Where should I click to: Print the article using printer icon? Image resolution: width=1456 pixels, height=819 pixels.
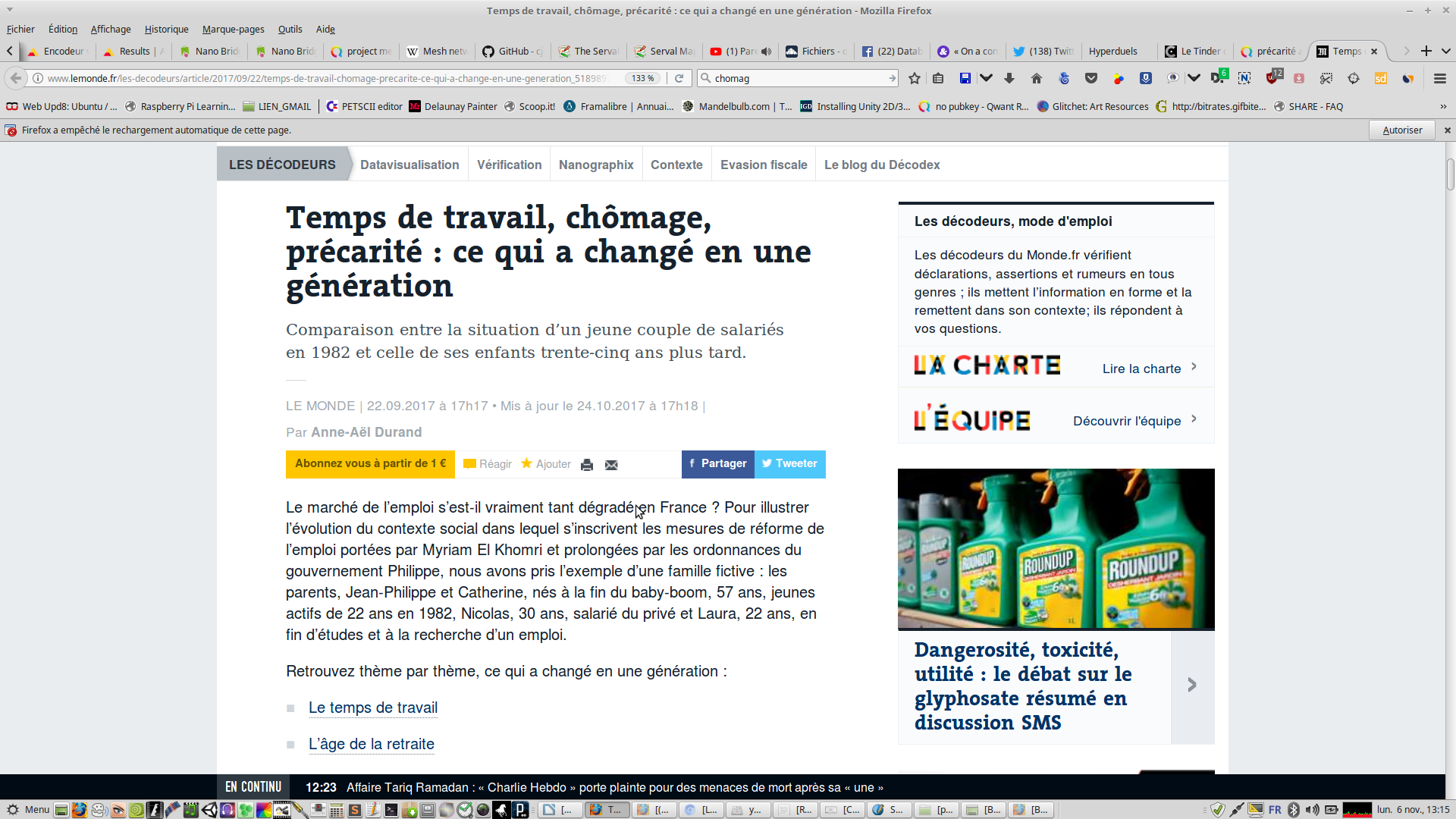pyautogui.click(x=586, y=465)
